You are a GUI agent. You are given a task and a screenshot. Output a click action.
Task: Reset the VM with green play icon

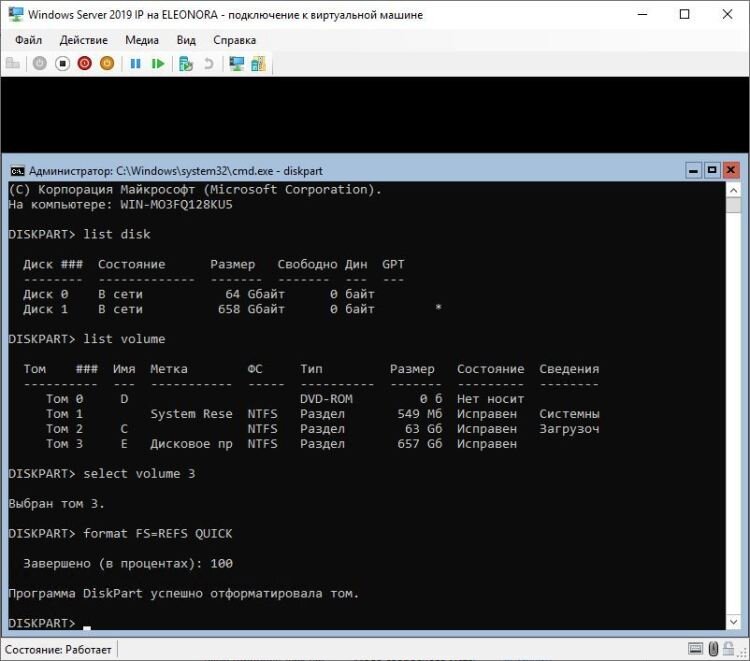pyautogui.click(x=158, y=63)
